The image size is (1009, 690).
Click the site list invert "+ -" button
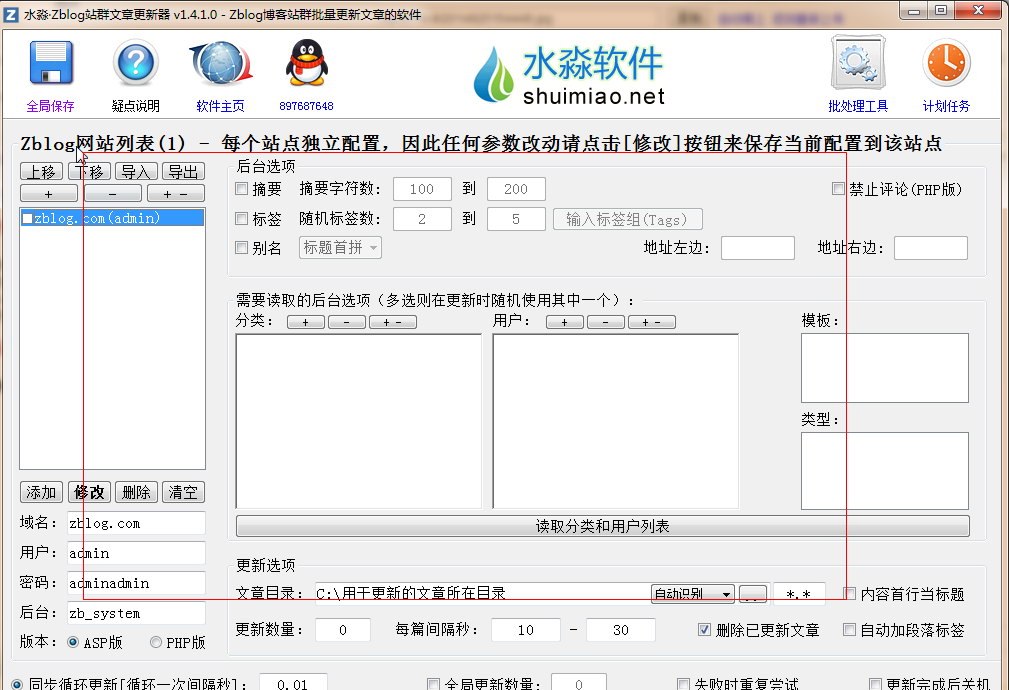176,194
